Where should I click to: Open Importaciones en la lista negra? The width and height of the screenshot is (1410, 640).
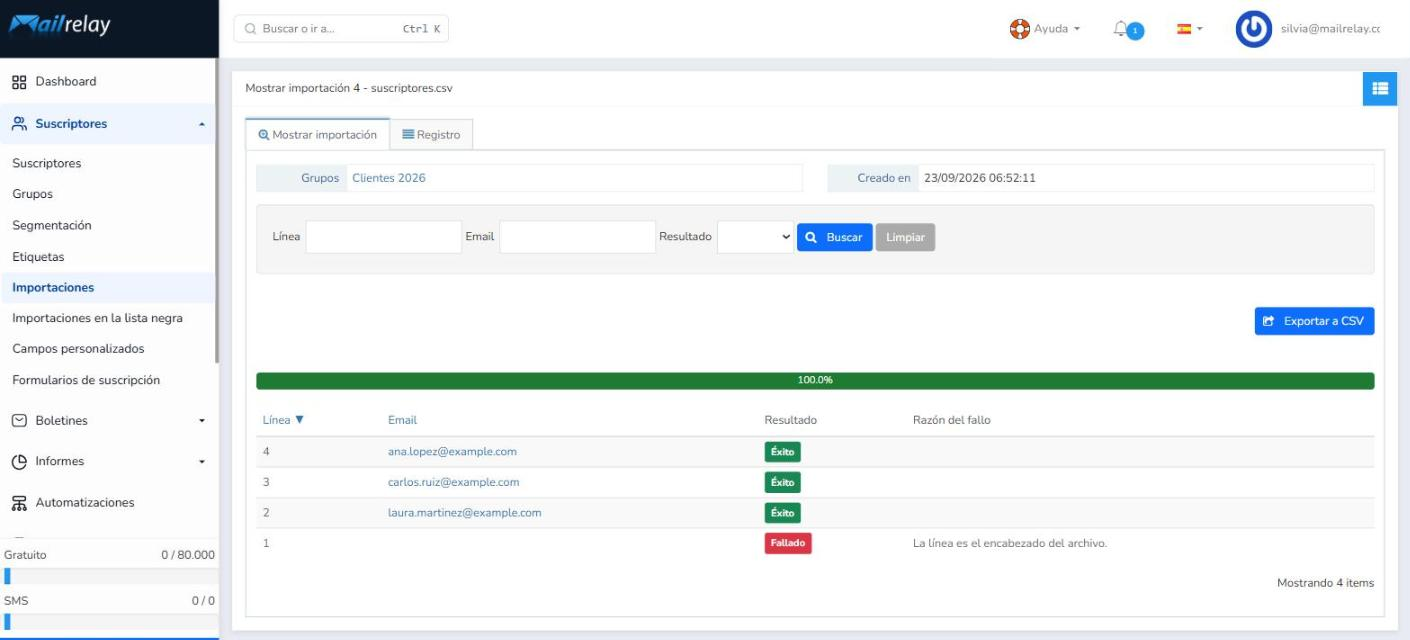(x=97, y=318)
